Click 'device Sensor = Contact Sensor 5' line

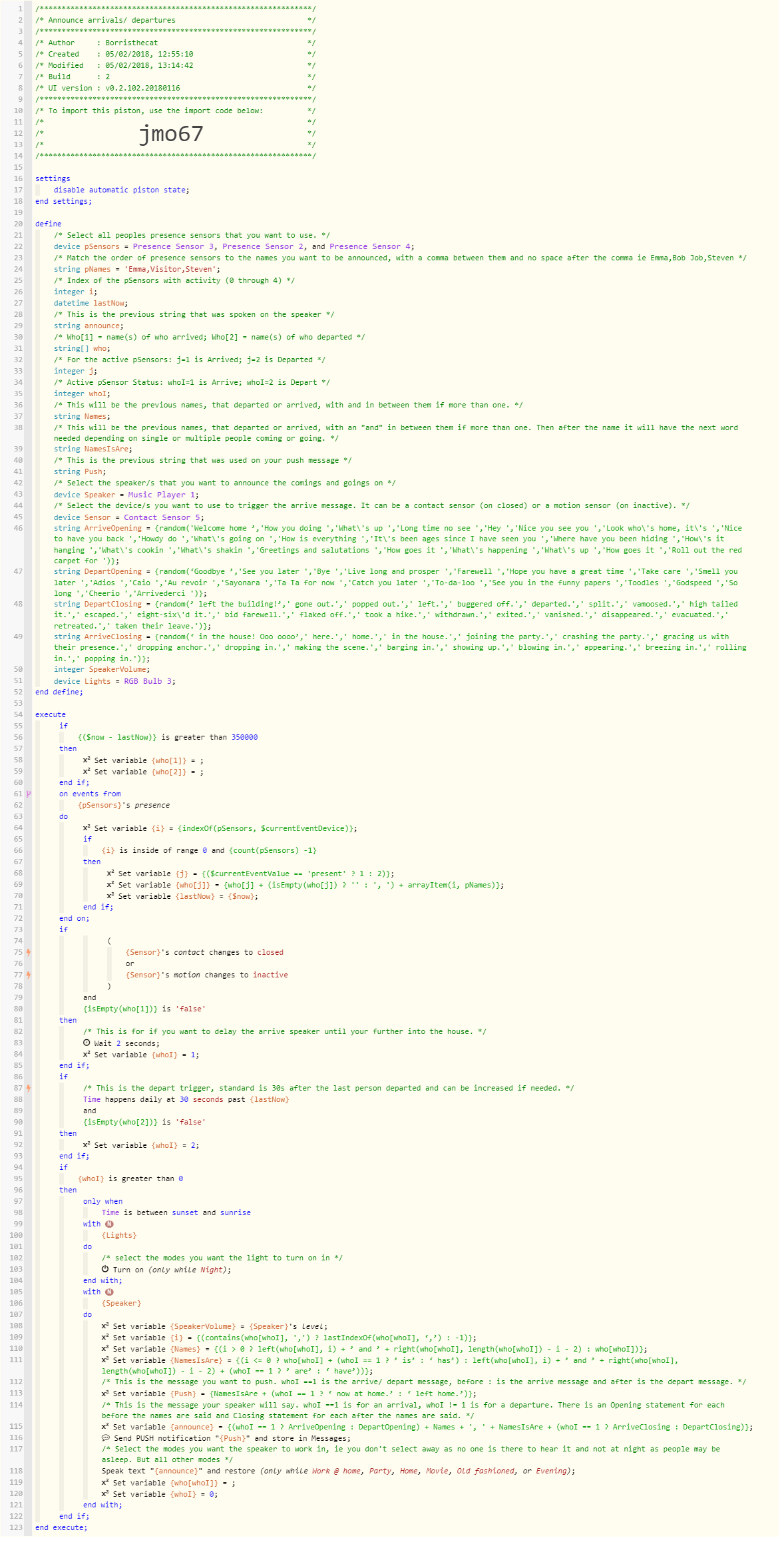pos(129,517)
